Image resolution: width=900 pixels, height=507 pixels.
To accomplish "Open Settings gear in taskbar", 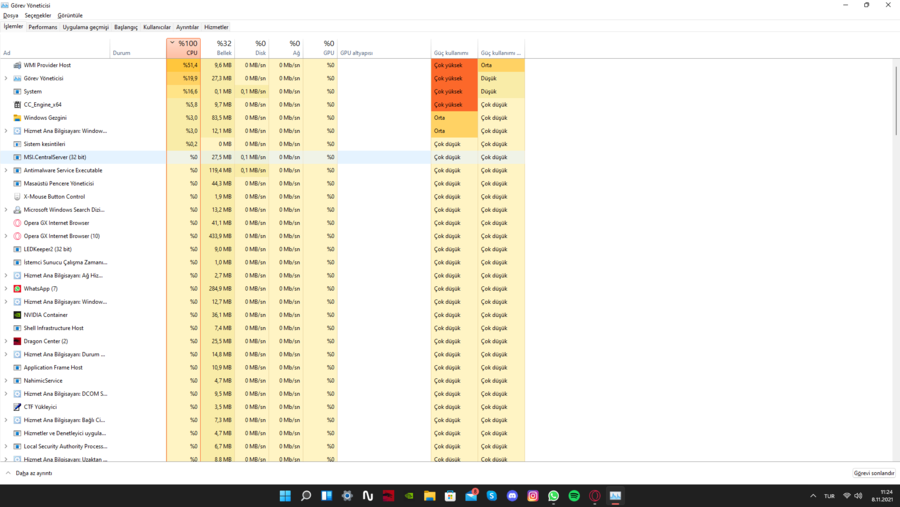I will tap(347, 496).
